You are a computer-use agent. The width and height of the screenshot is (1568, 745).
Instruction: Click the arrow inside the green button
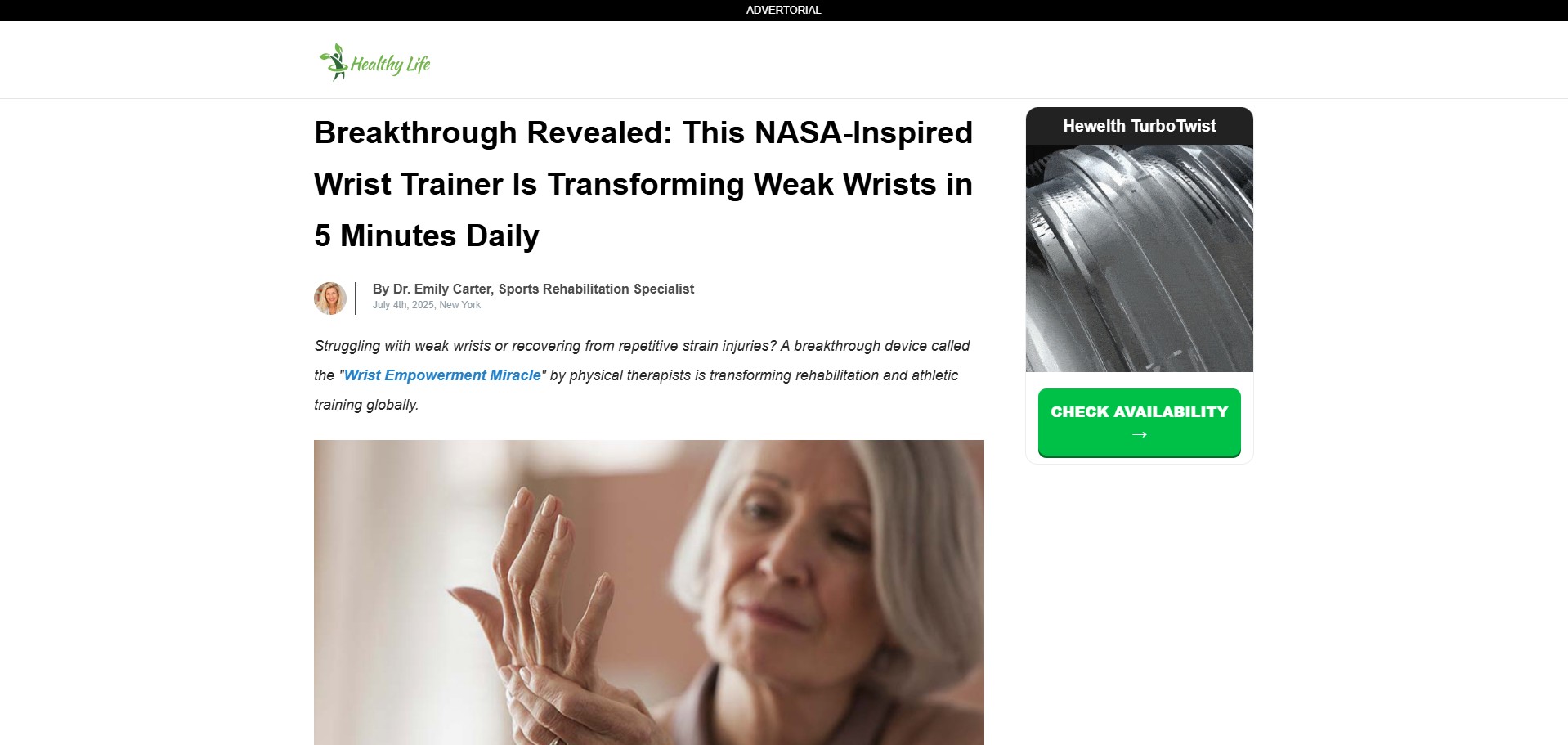coord(1139,434)
